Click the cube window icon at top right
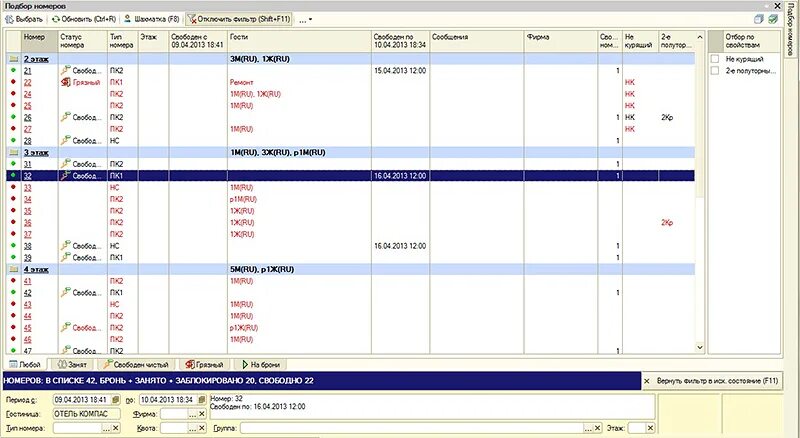800x438 pixels. (x=759, y=19)
